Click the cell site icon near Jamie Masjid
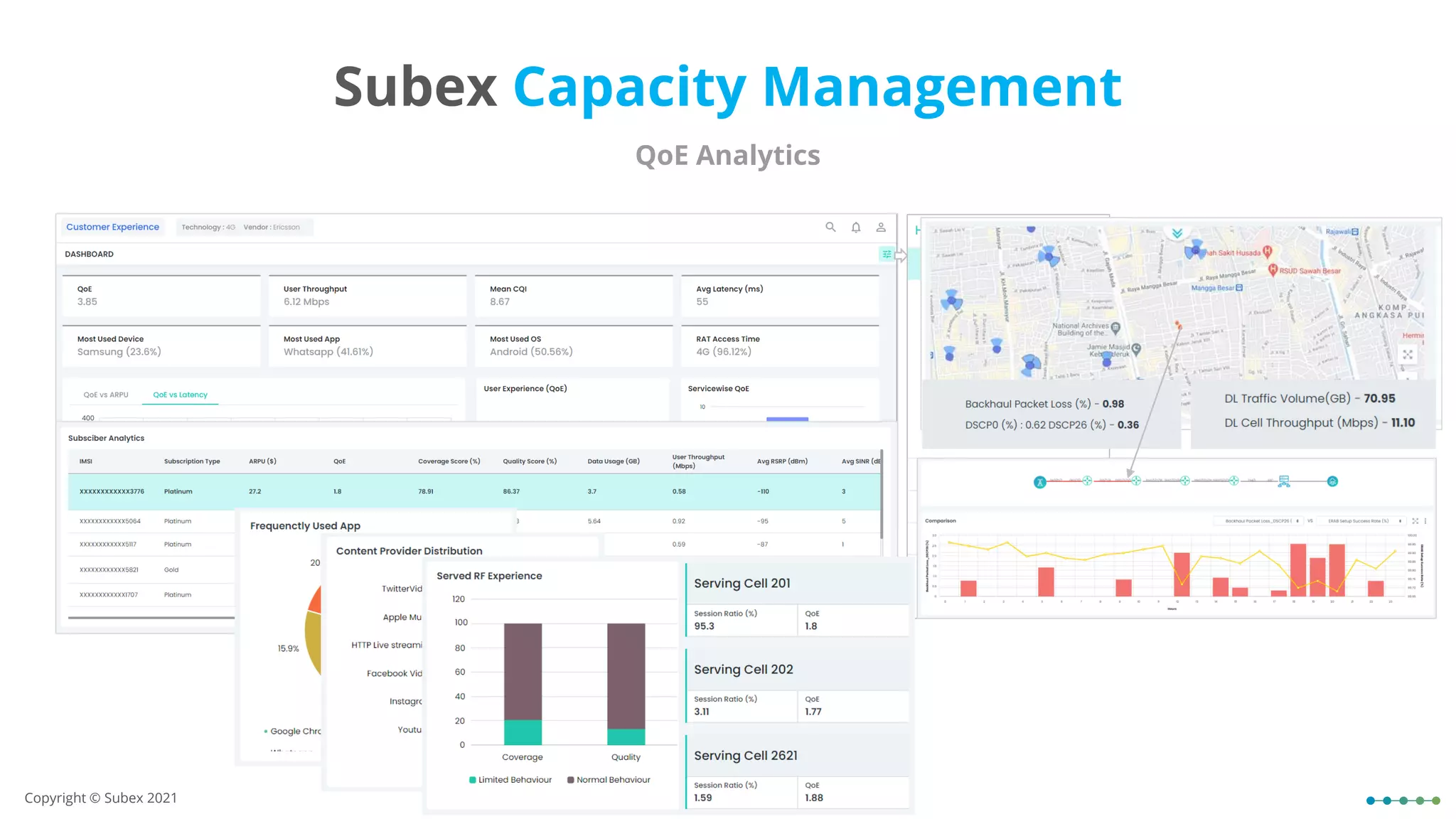The image size is (1456, 819). (x=1106, y=359)
